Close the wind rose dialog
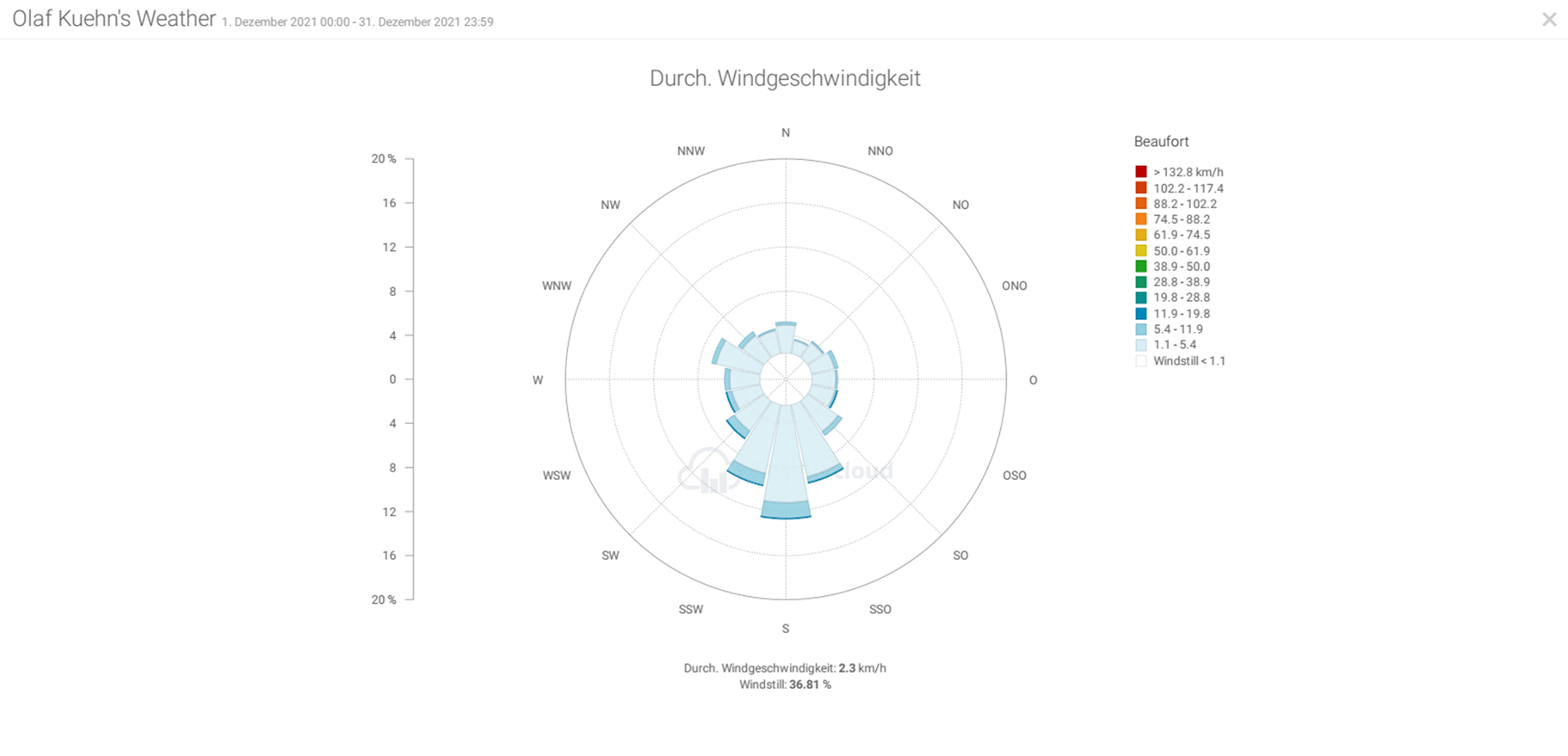This screenshot has height=756, width=1568. [x=1548, y=20]
